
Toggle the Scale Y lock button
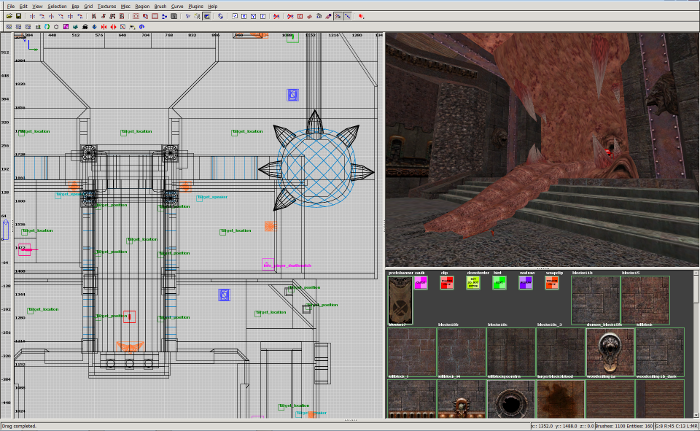[244, 16]
